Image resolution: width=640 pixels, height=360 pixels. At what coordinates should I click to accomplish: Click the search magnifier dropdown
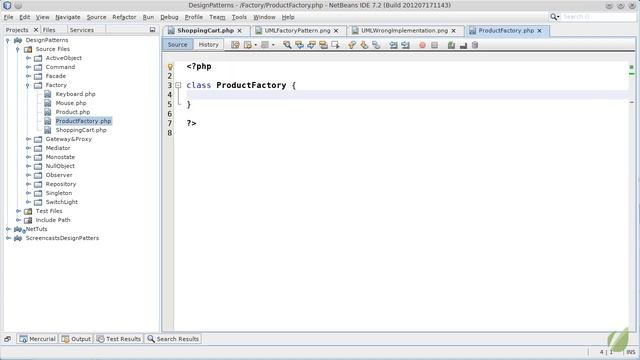554,17
